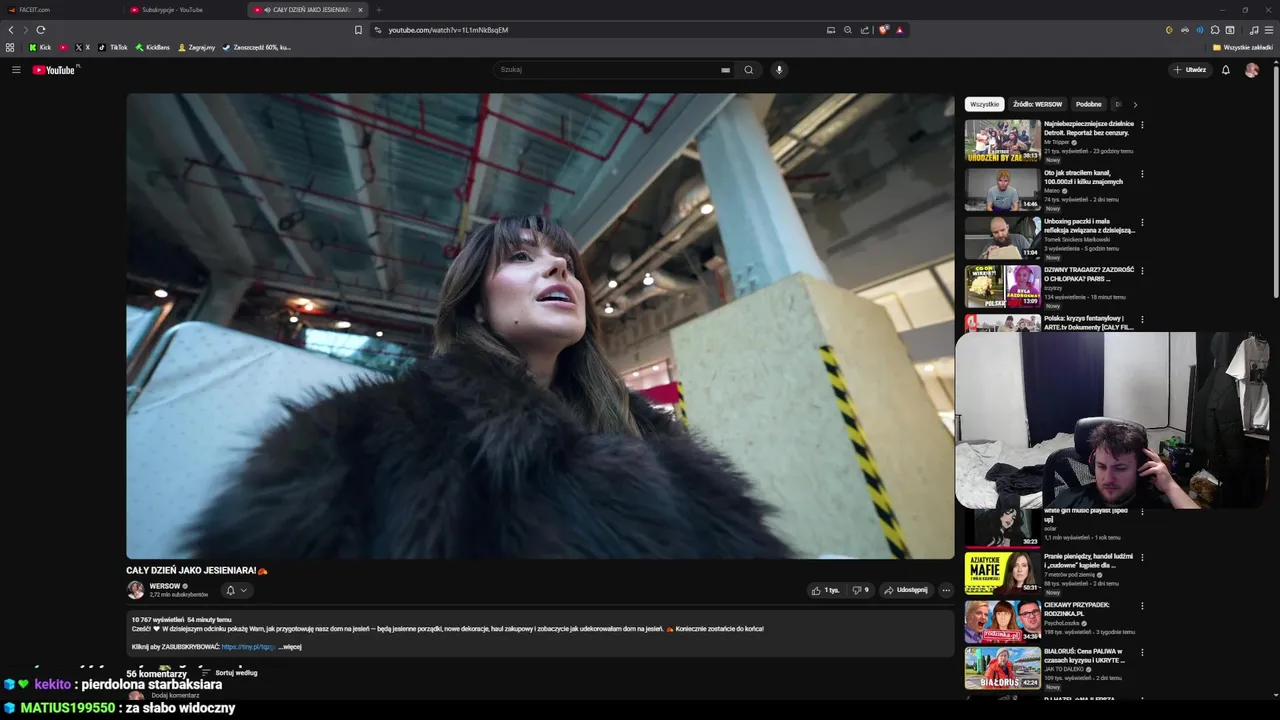Screen dimensions: 1280x720
Task: Open browser main menu icon
Action: 1269,30
